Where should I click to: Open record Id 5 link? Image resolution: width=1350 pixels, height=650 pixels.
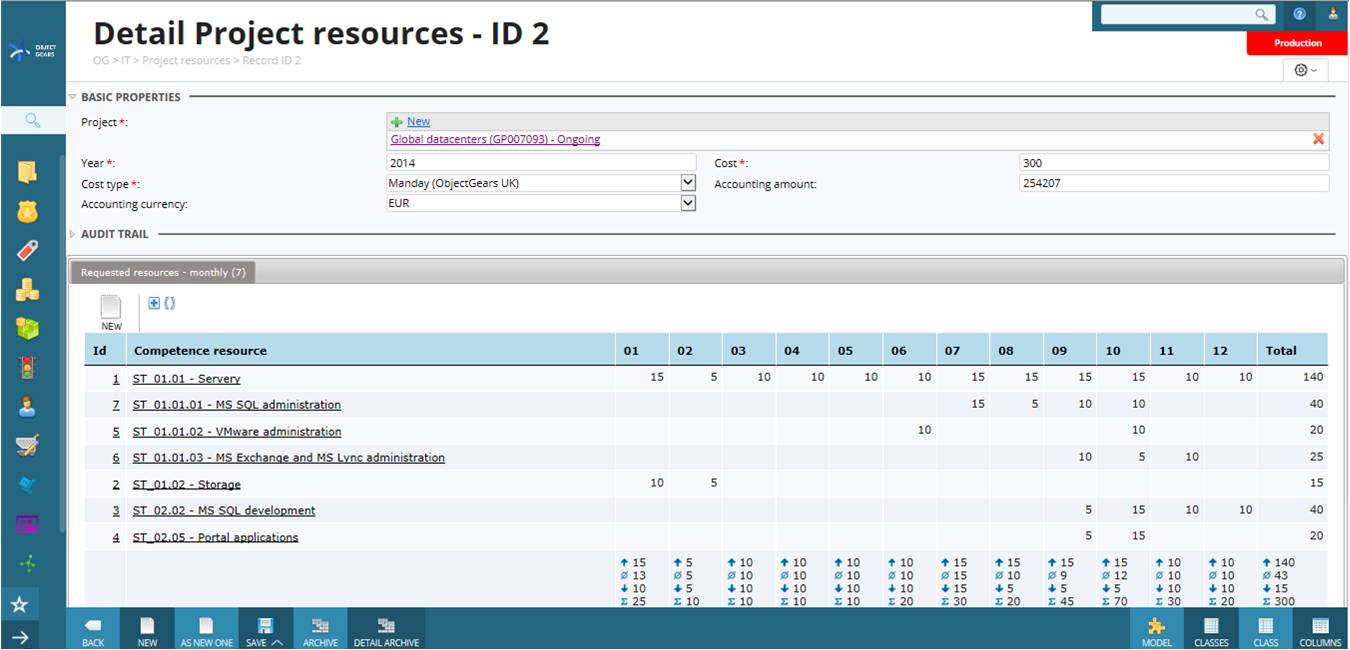point(116,432)
